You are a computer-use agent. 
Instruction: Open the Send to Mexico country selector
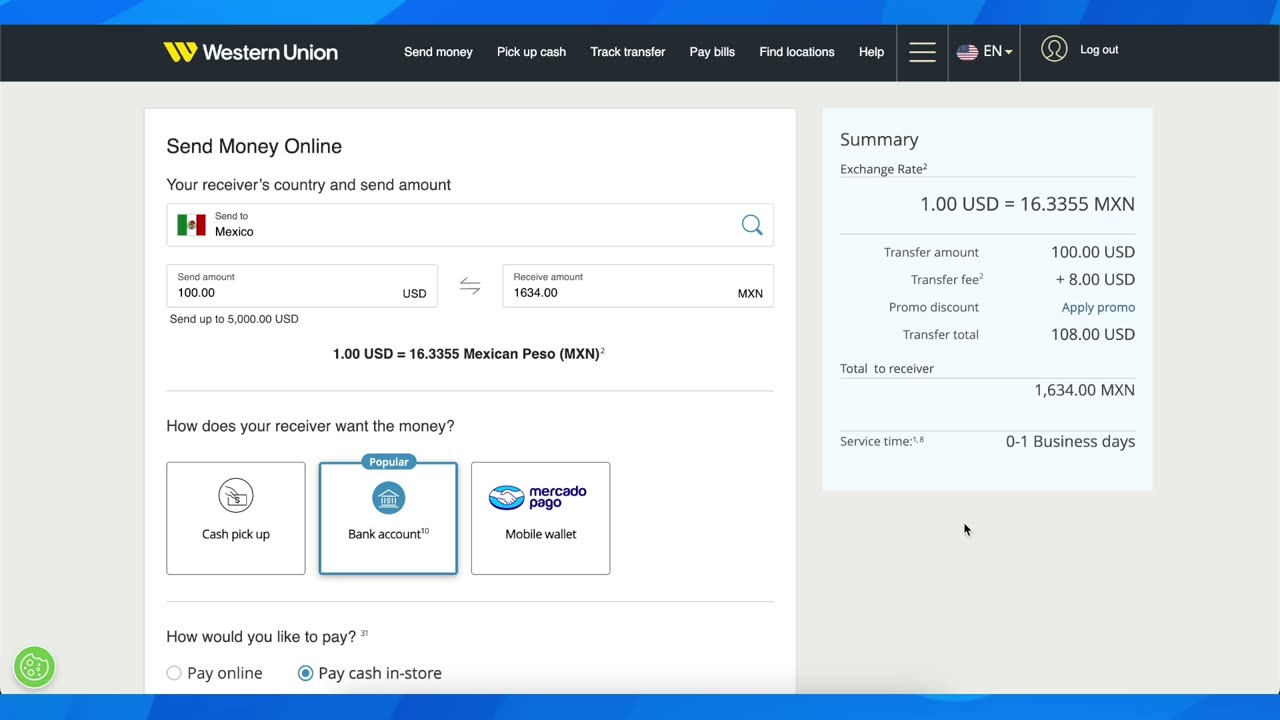470,225
